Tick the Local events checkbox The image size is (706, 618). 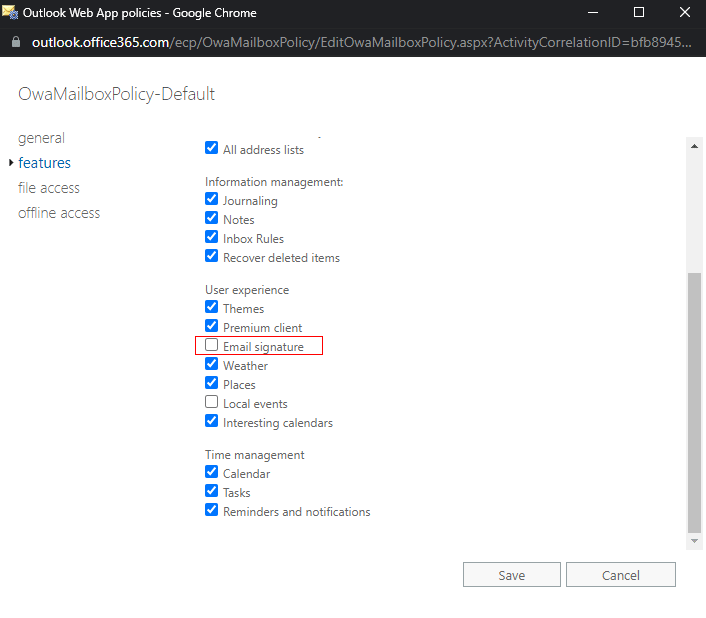(211, 403)
